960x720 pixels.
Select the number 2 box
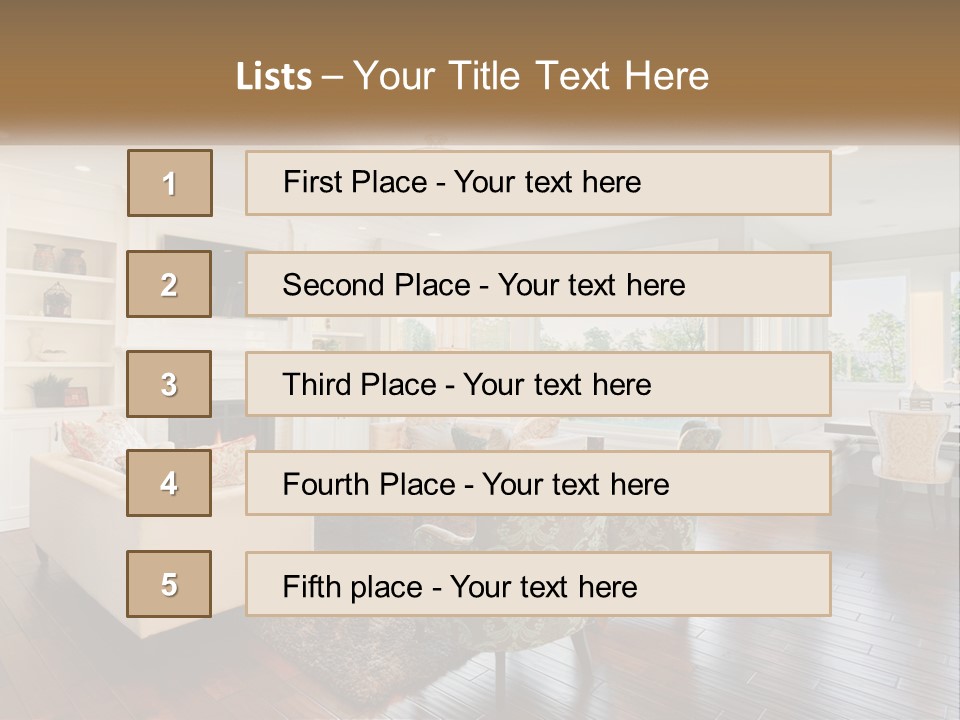(x=169, y=284)
